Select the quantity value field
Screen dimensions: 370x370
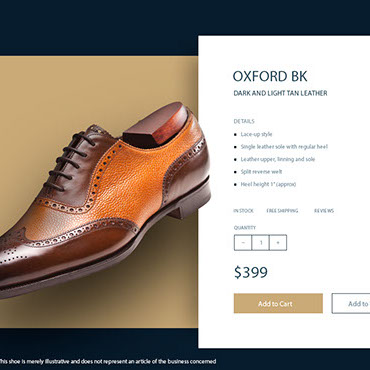click(261, 243)
